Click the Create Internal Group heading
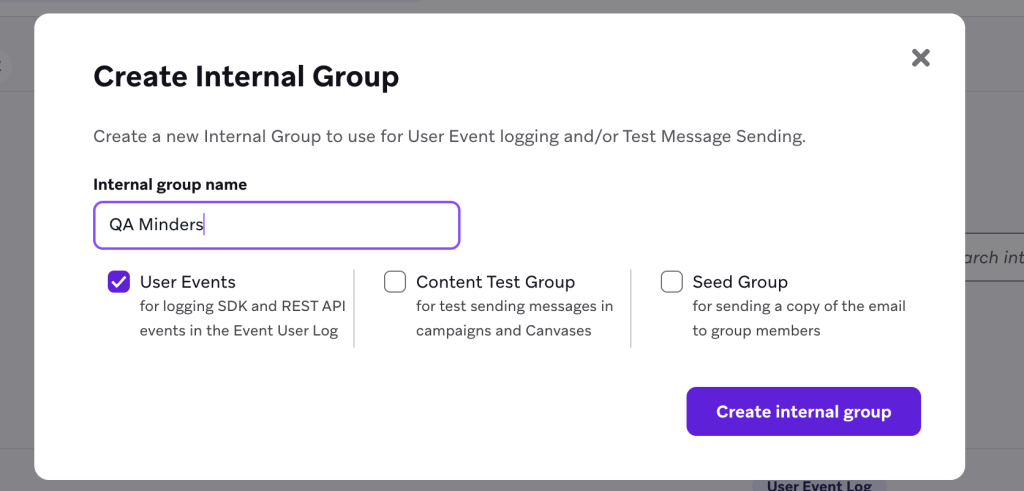 [x=246, y=77]
